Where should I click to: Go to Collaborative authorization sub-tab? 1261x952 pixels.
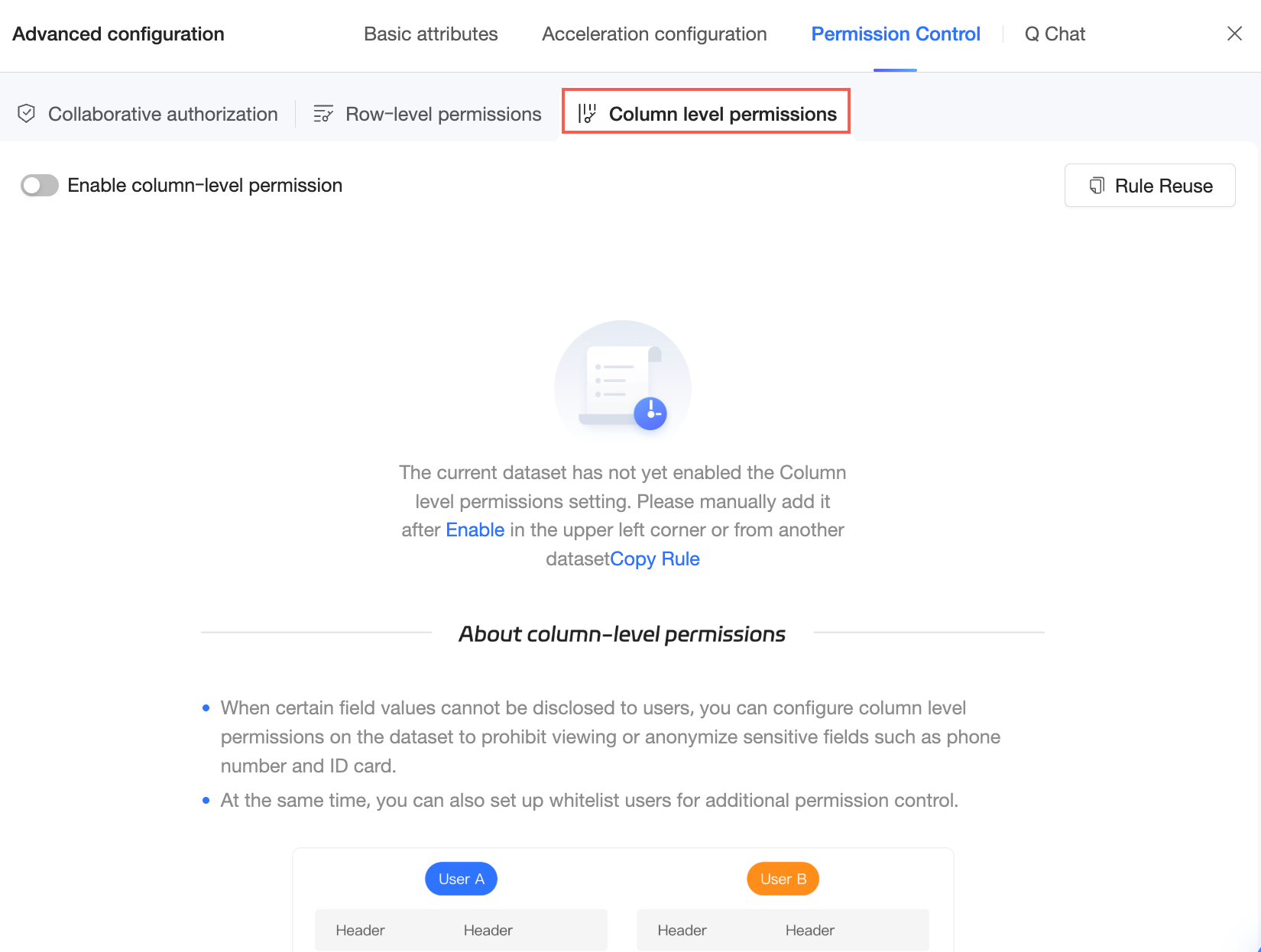[163, 115]
